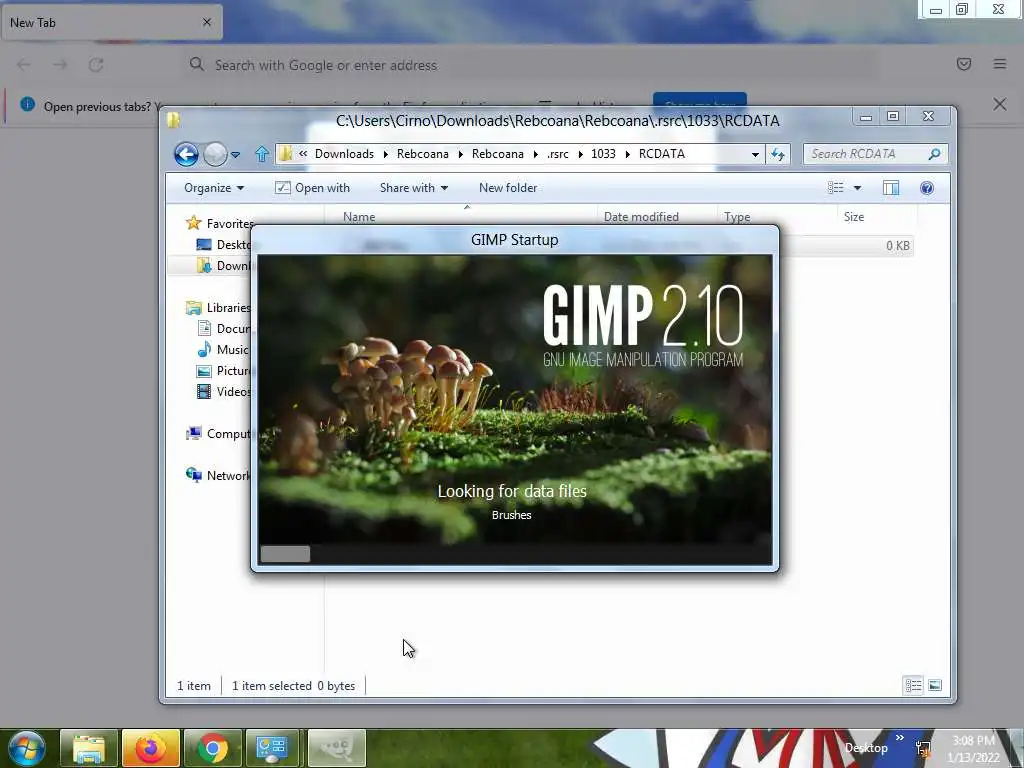Click the search magnifier in RCDATA box
The width and height of the screenshot is (1024, 768).
tap(935, 154)
